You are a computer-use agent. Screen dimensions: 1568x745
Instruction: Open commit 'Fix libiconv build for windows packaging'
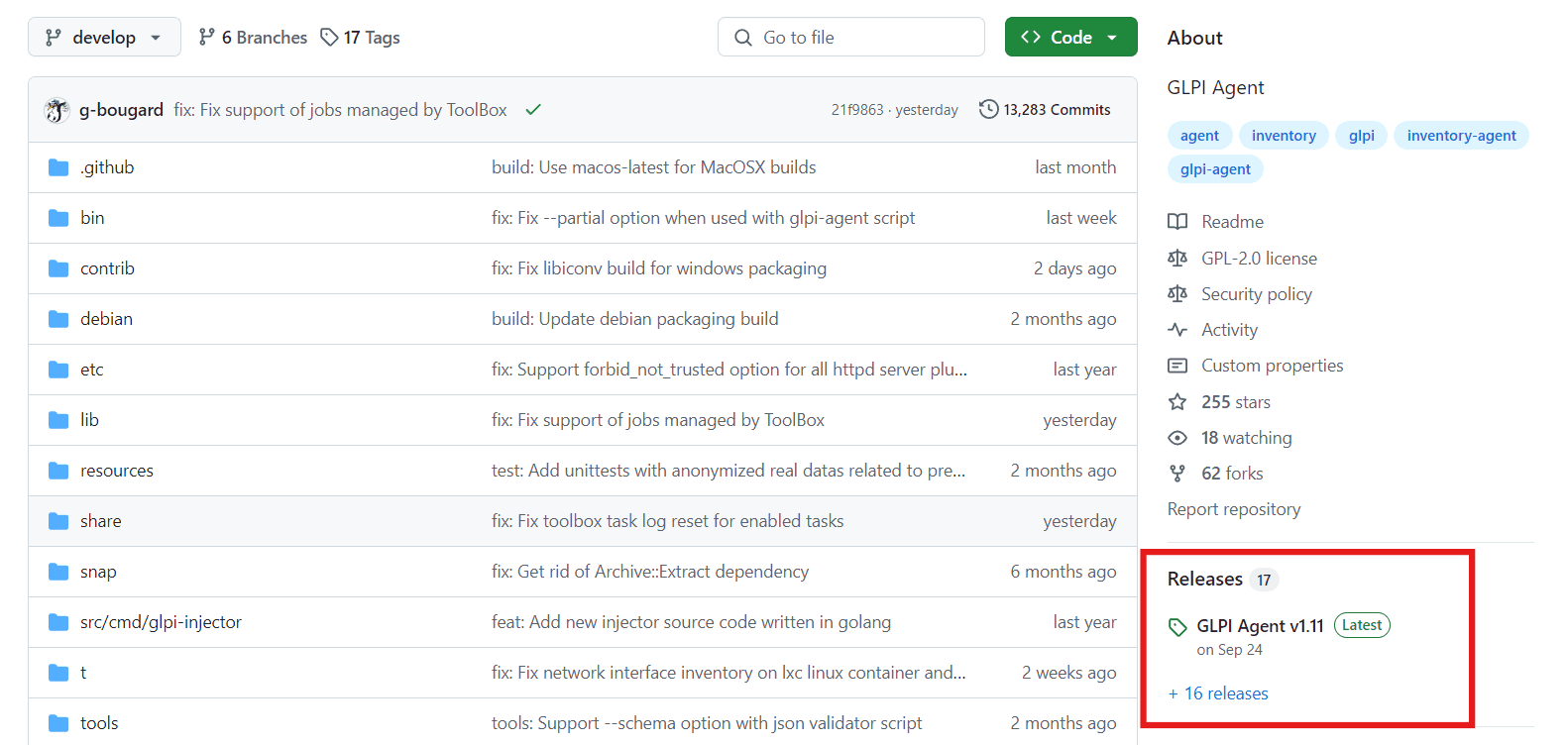[659, 268]
